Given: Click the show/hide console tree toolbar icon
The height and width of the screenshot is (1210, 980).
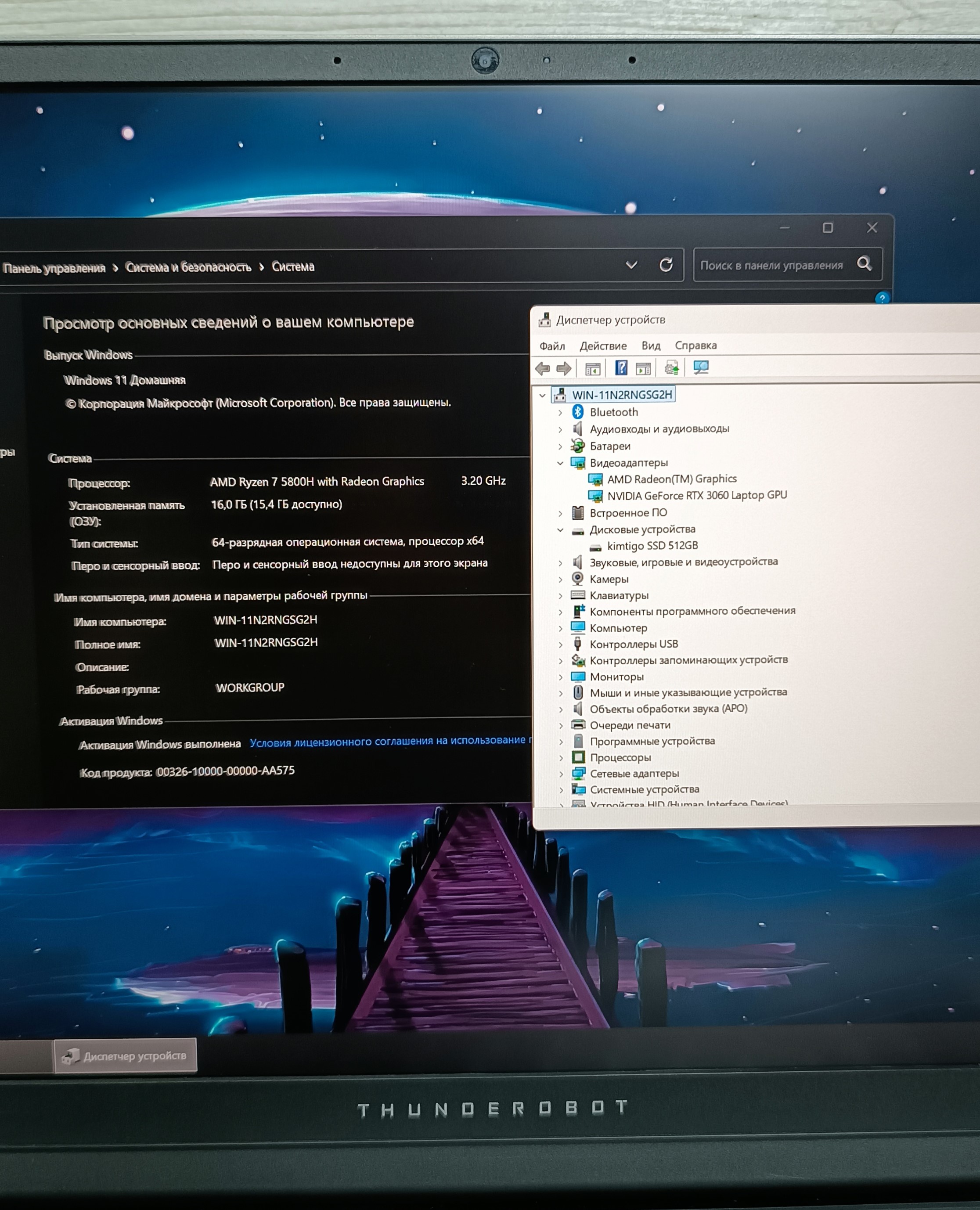Looking at the screenshot, I should point(592,369).
